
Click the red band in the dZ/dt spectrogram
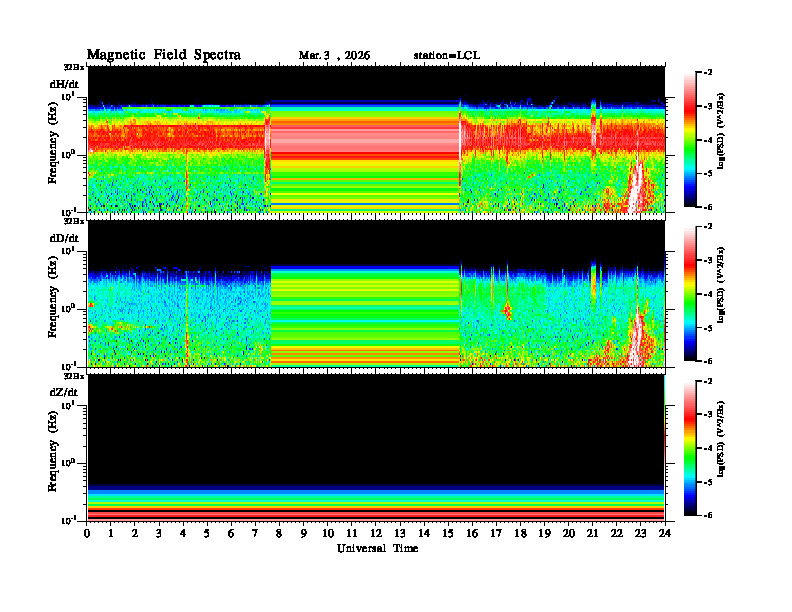[376, 514]
